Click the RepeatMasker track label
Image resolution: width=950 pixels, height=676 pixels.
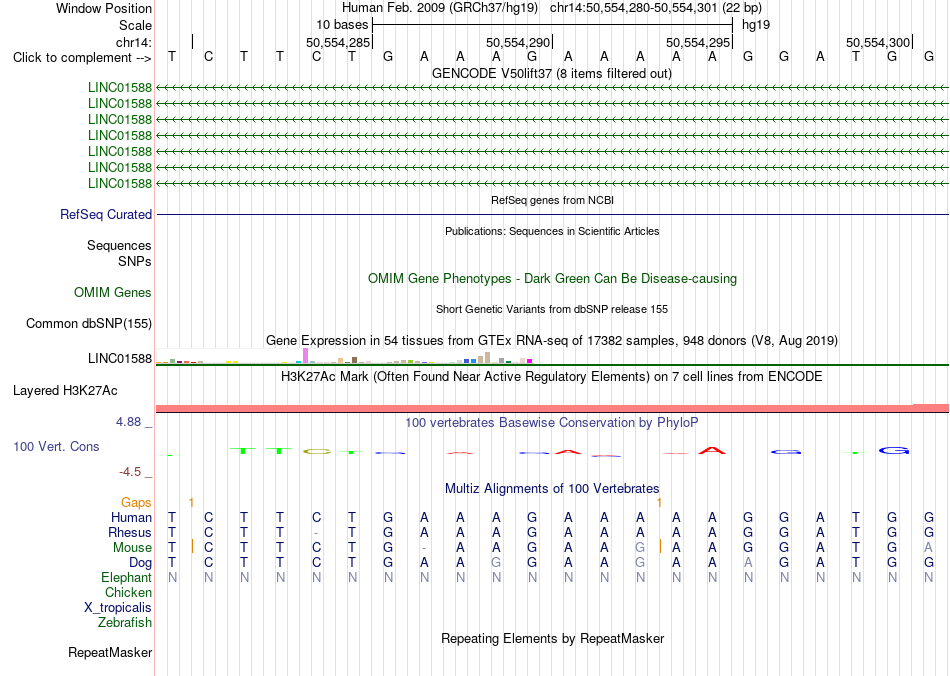[110, 652]
